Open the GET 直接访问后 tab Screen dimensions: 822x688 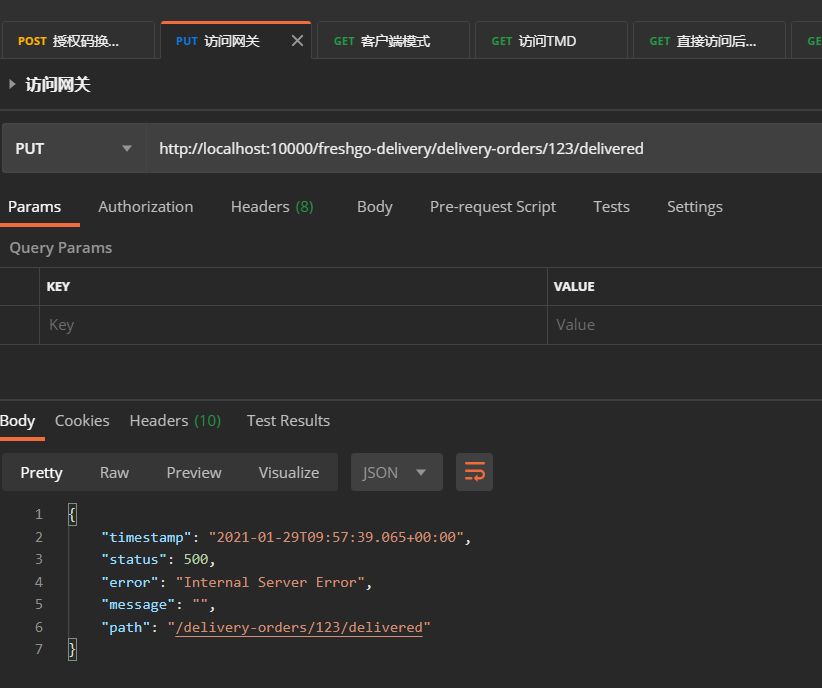(x=709, y=41)
